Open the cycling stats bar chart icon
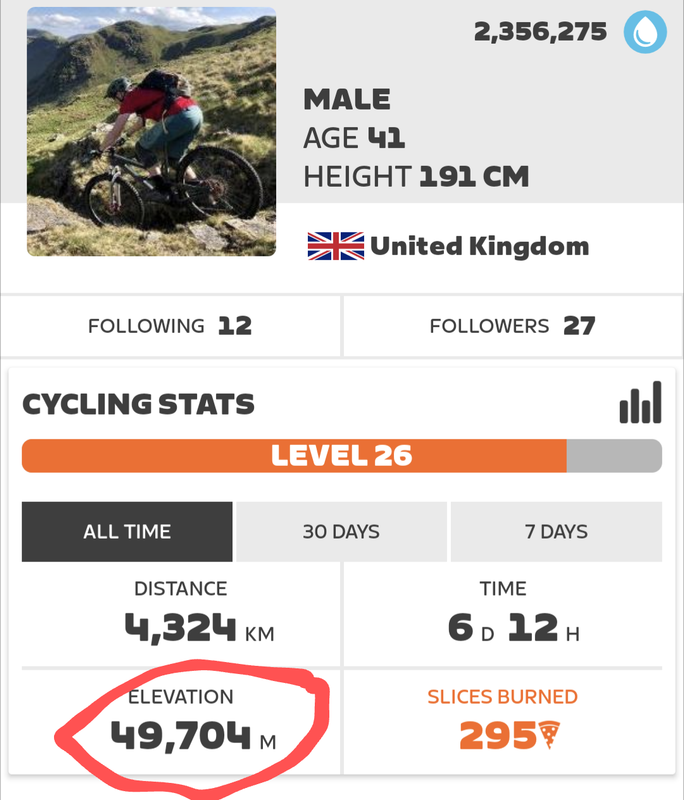The height and width of the screenshot is (800, 684). tap(641, 403)
